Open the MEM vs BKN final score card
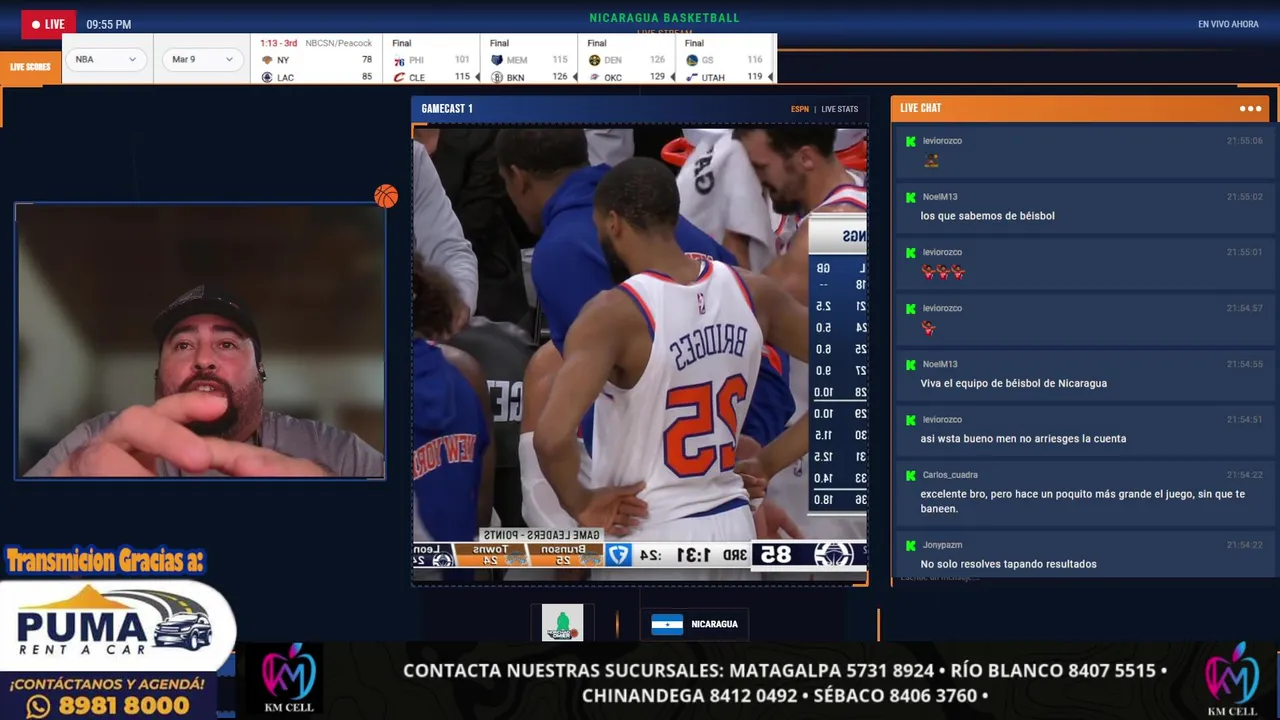The width and height of the screenshot is (1280, 720). [529, 60]
